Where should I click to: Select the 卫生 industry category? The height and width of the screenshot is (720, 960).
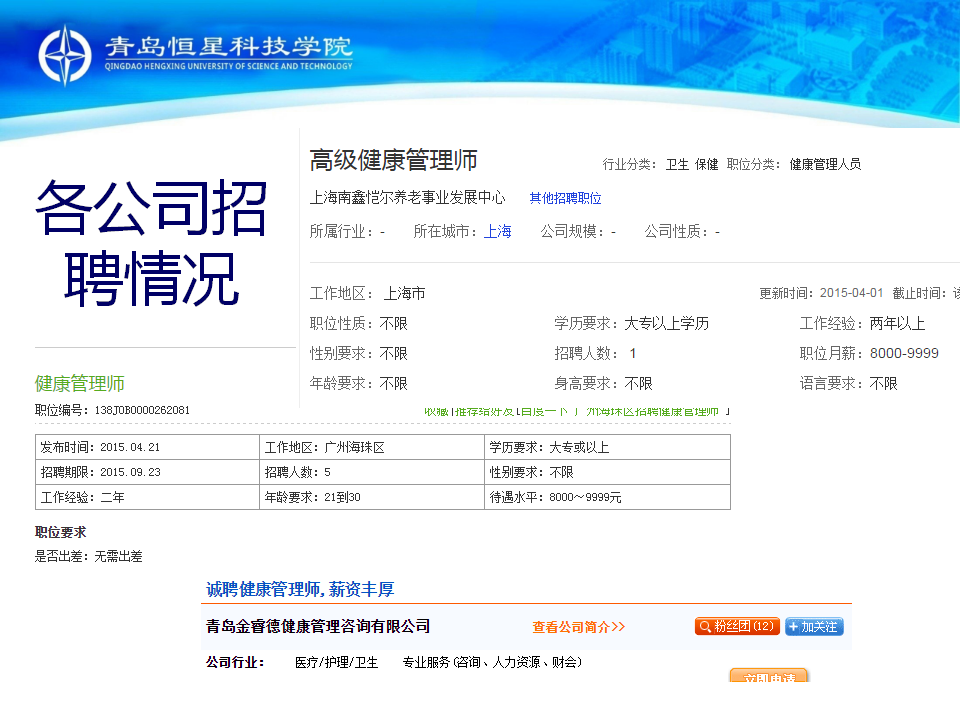(x=677, y=164)
